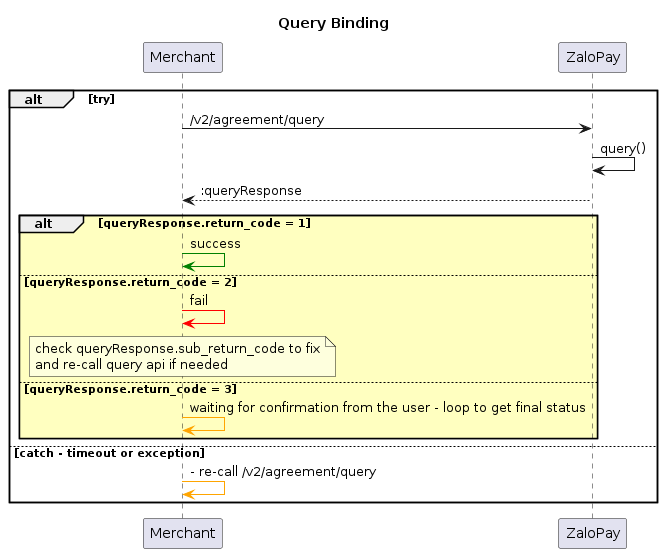Click the orange self-arrow under waiting message
This screenshot has width=663, height=553.
203,424
